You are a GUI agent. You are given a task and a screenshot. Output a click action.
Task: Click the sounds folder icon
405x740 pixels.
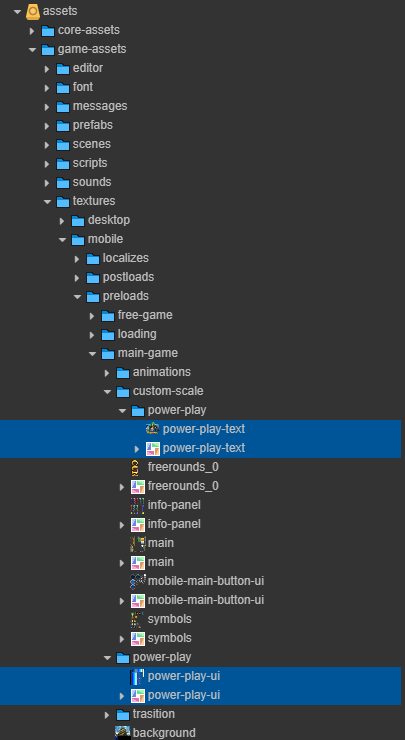[x=63, y=183]
